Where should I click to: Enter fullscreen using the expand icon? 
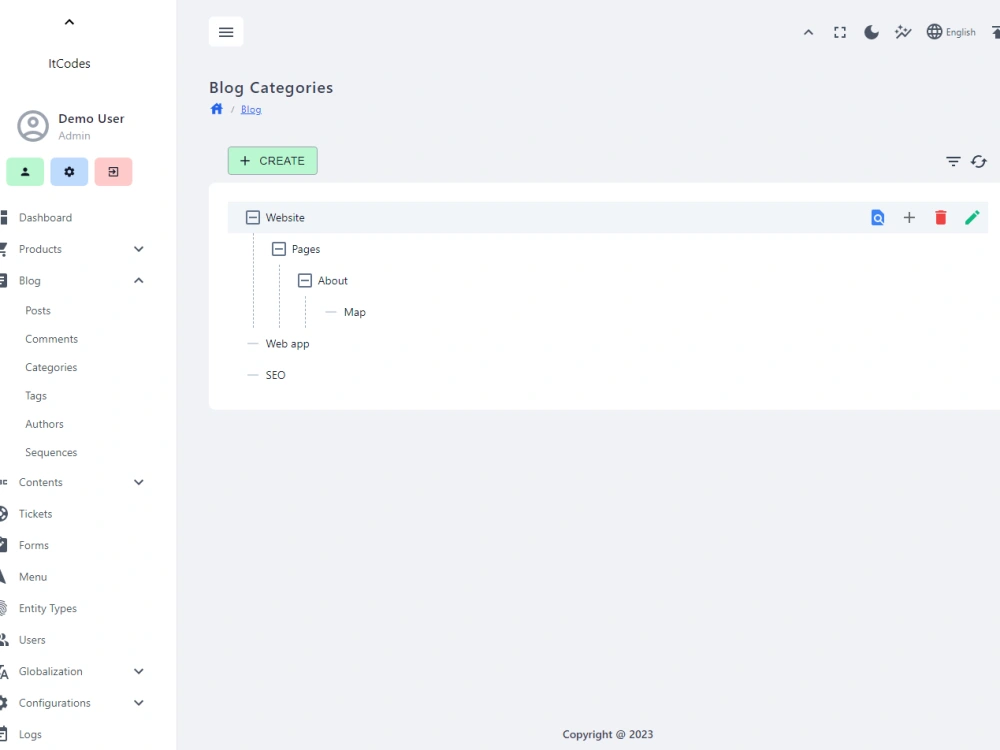839,31
